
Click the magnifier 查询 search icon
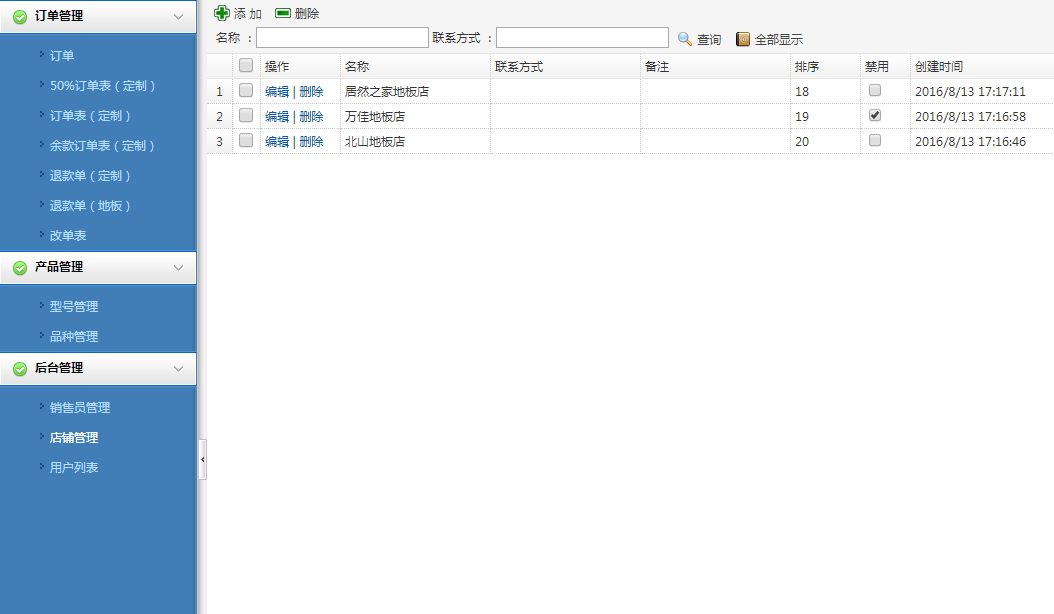(x=685, y=39)
